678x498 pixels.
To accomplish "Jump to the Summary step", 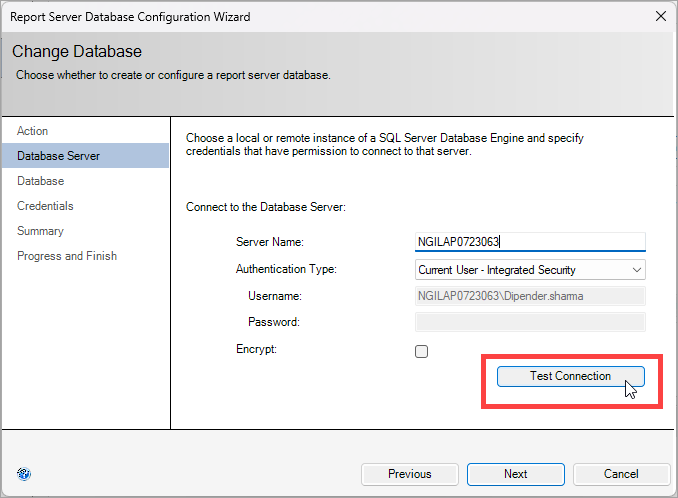I will pyautogui.click(x=40, y=231).
